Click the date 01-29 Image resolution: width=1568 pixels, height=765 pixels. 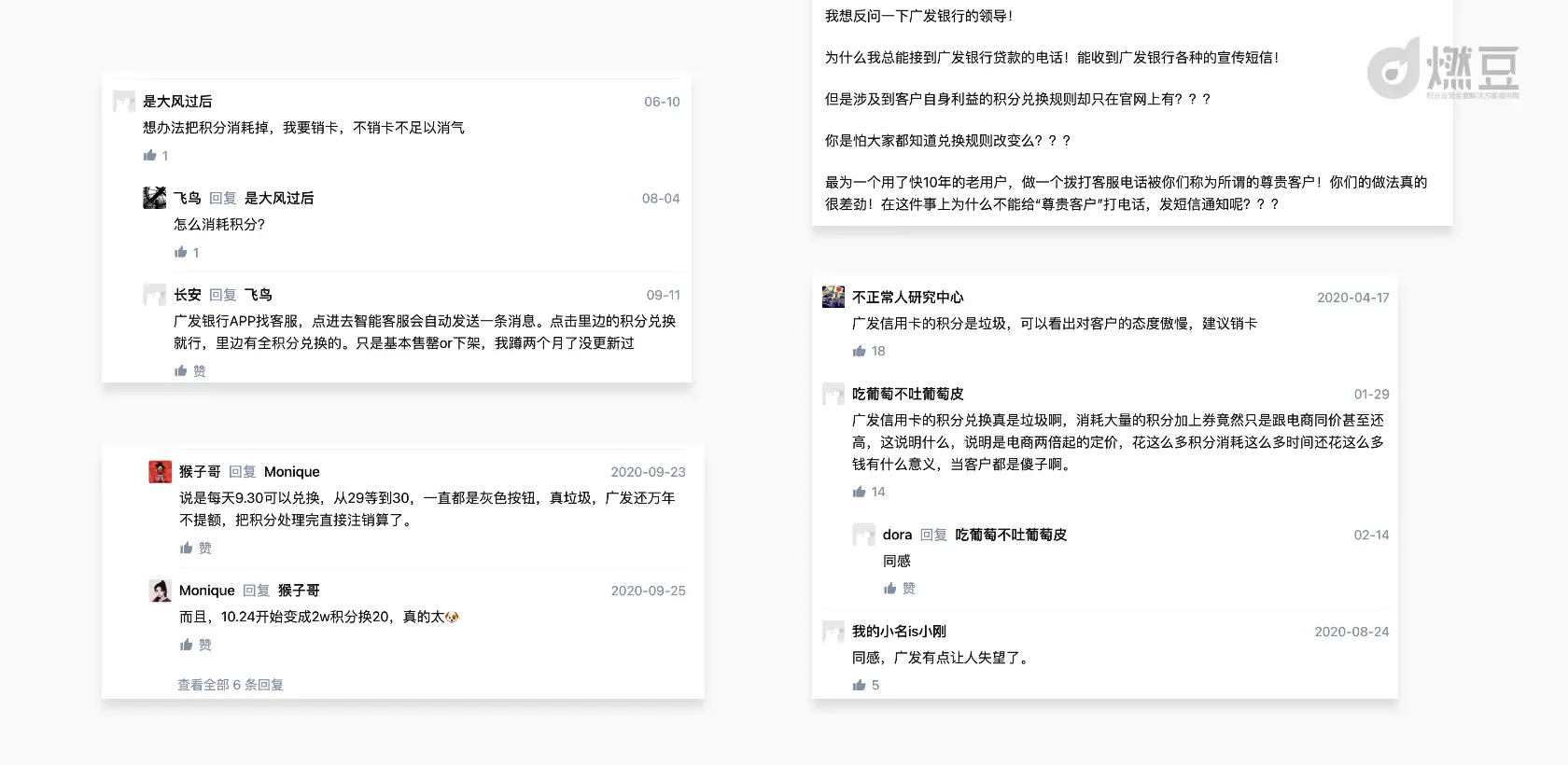tap(1372, 395)
